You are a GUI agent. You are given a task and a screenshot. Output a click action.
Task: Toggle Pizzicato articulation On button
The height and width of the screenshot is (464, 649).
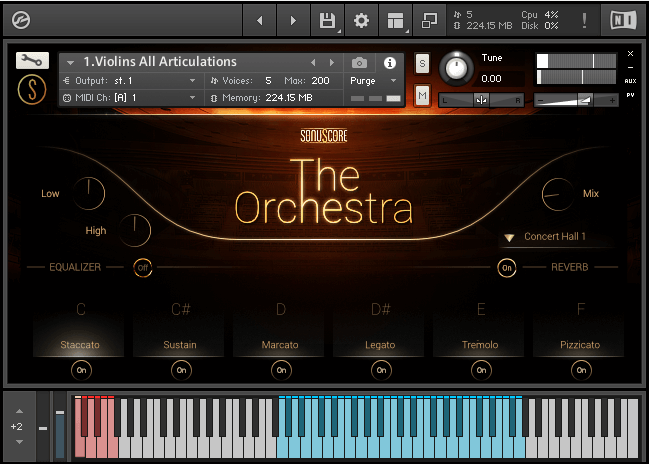pos(582,370)
